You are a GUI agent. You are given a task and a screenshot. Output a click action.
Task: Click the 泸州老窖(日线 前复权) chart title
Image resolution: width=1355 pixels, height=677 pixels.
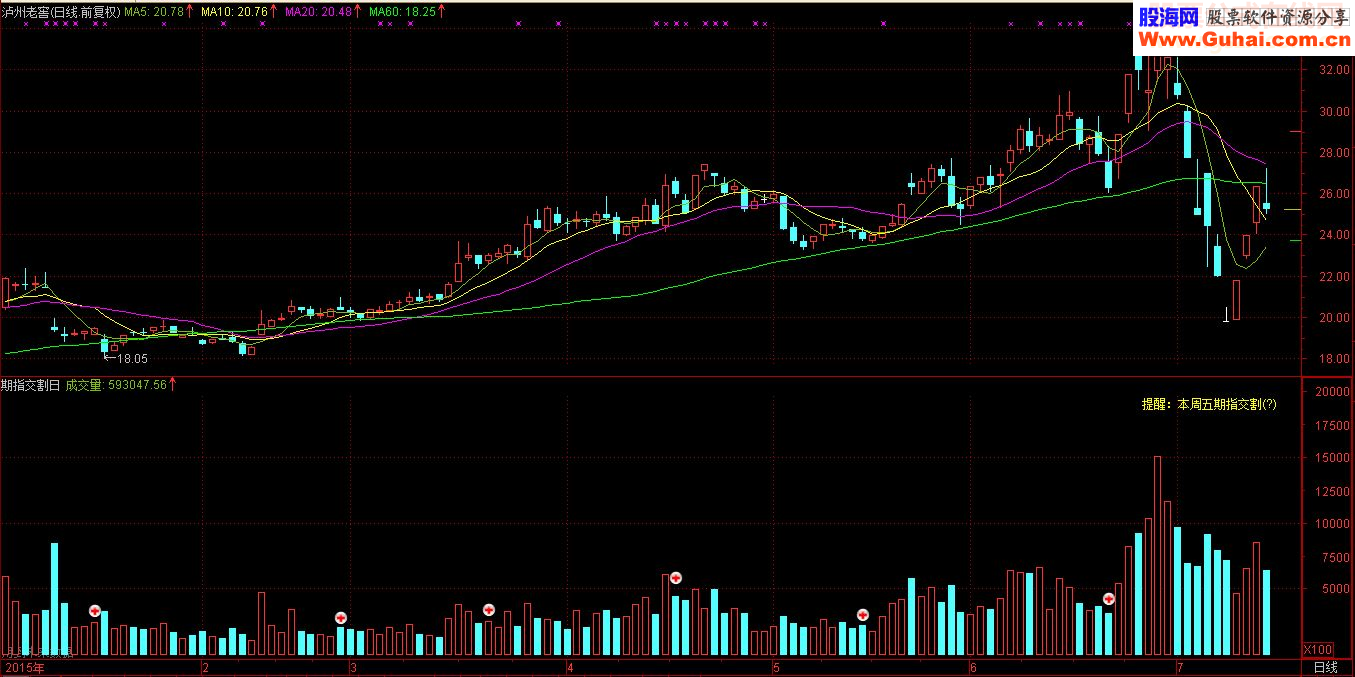pos(60,12)
